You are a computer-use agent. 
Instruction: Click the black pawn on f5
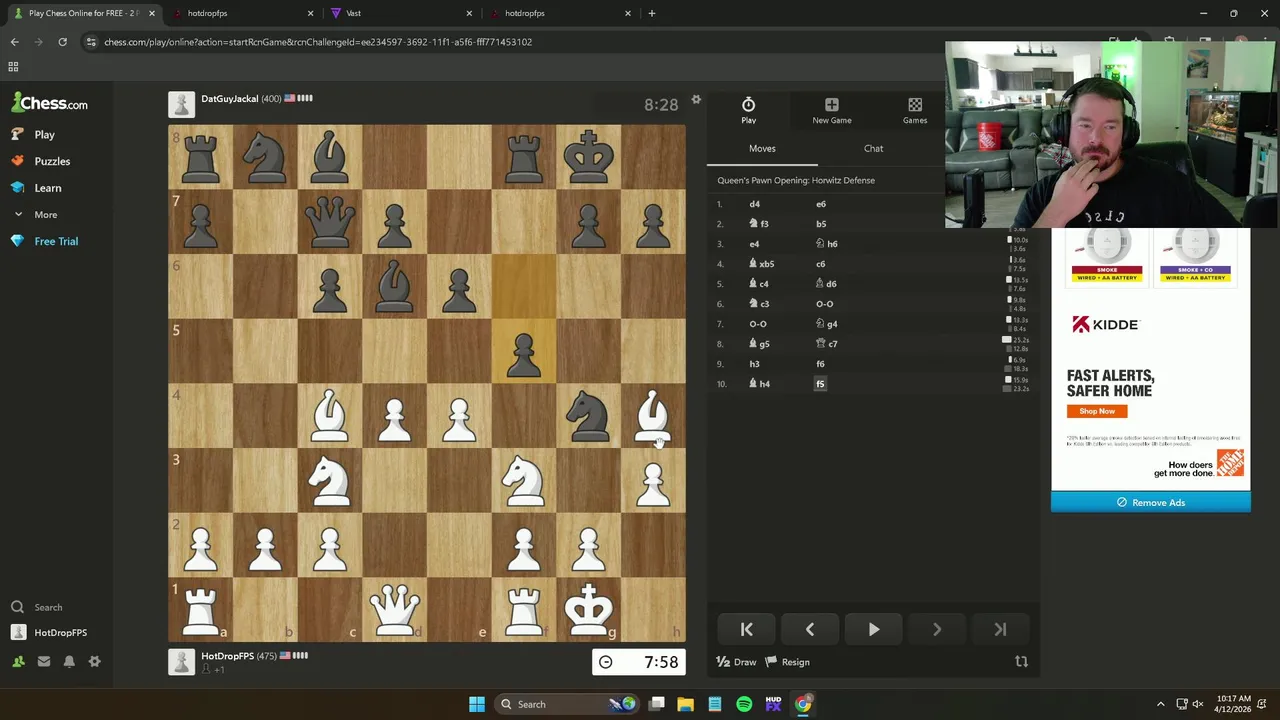[x=524, y=352]
